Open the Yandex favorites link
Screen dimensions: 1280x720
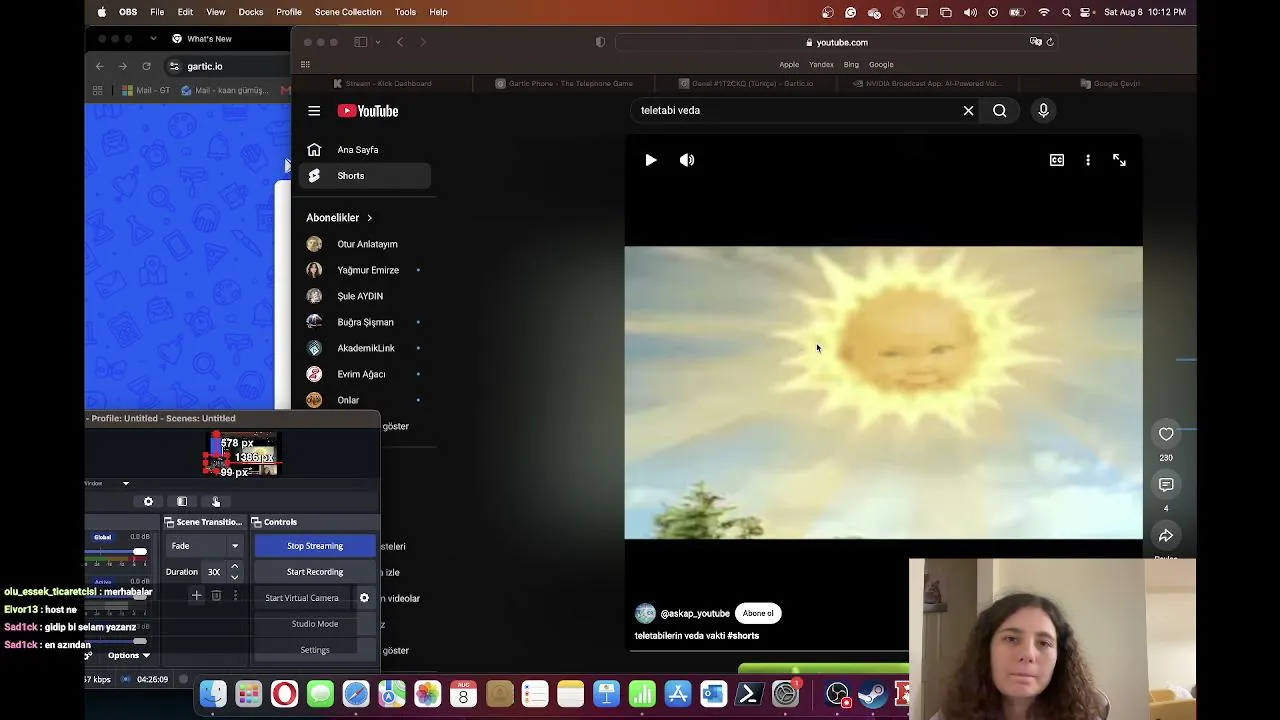(821, 65)
